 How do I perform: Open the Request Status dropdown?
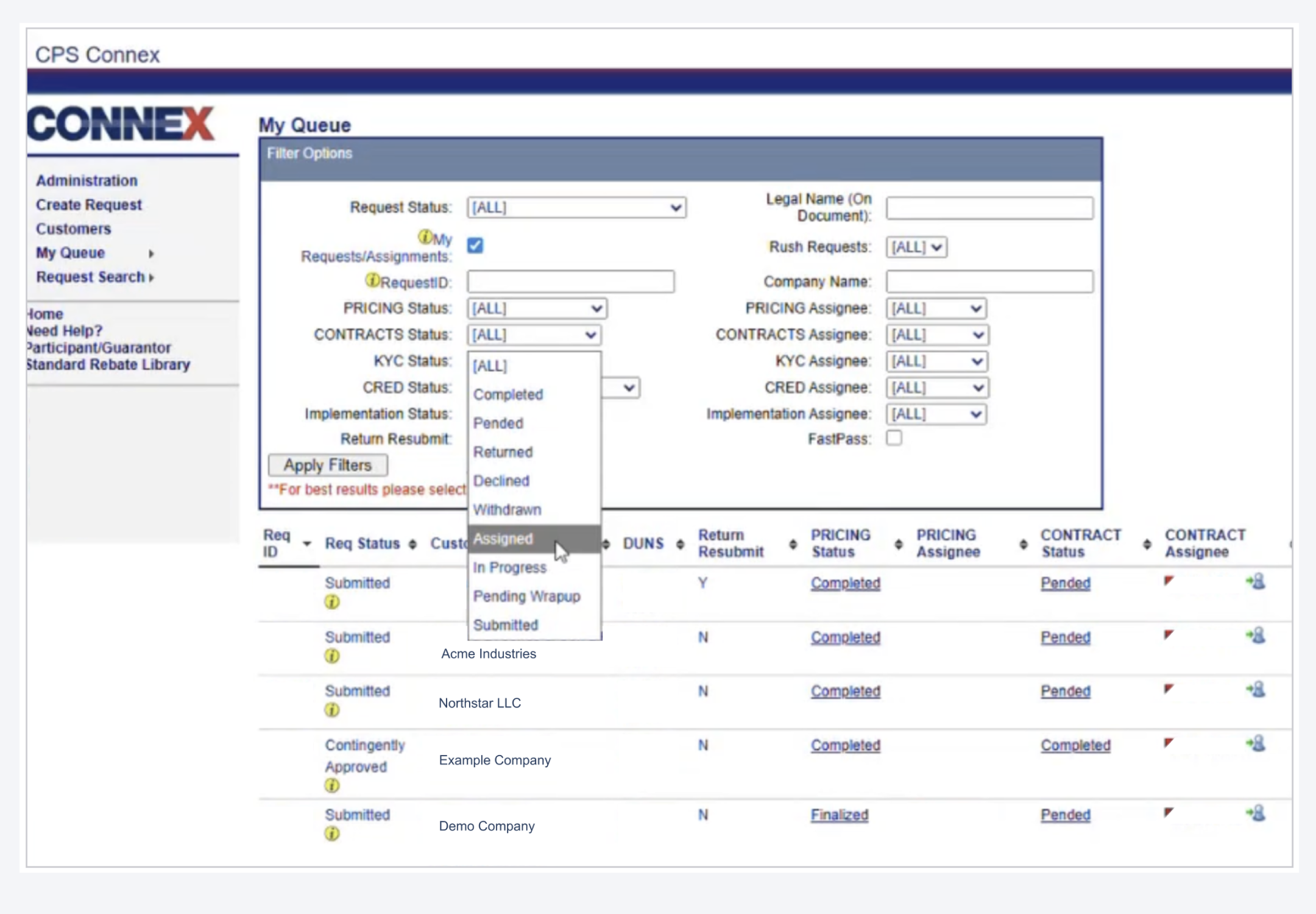click(x=576, y=208)
